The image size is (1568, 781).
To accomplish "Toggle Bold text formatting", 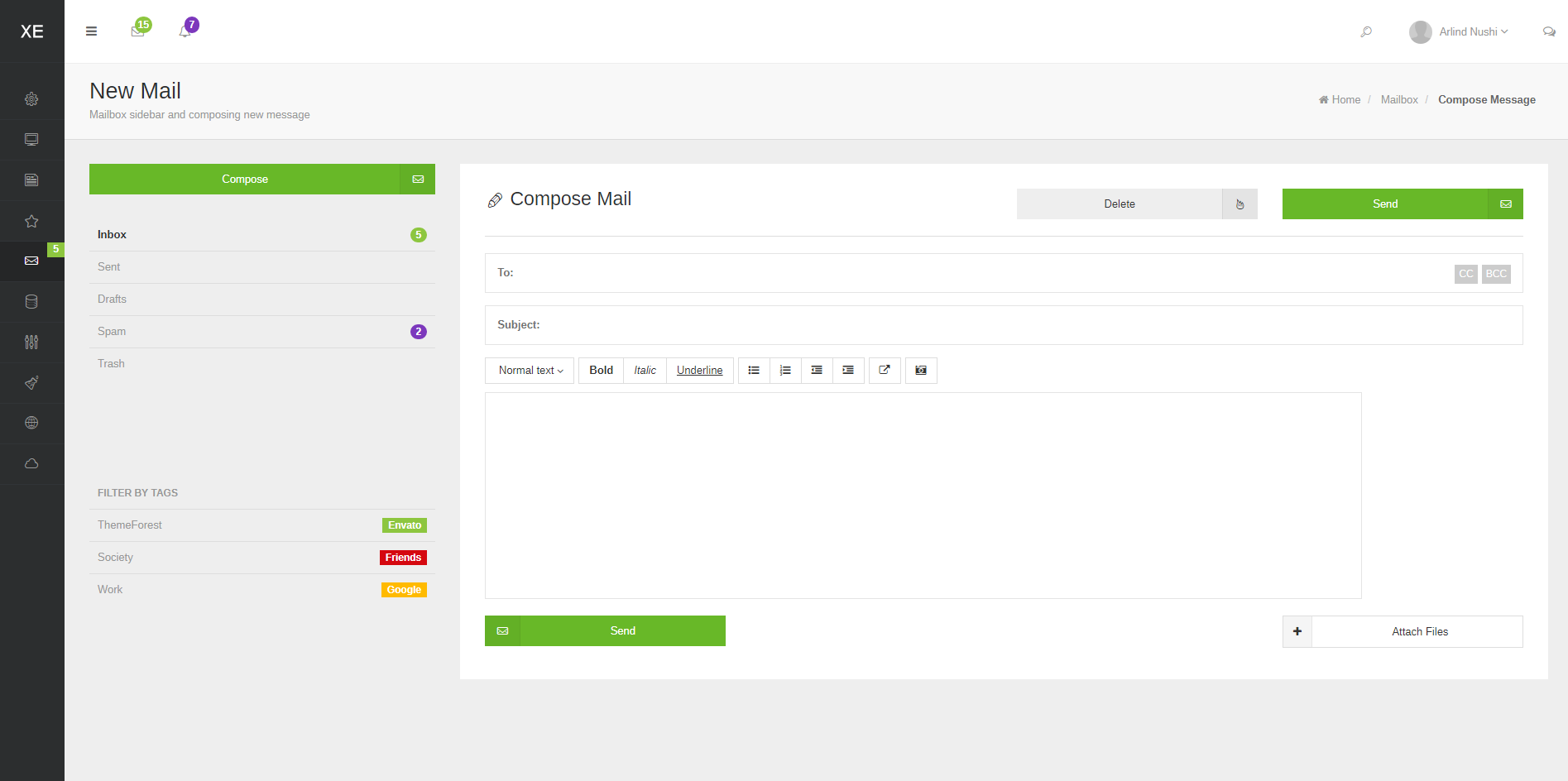I will pyautogui.click(x=601, y=371).
